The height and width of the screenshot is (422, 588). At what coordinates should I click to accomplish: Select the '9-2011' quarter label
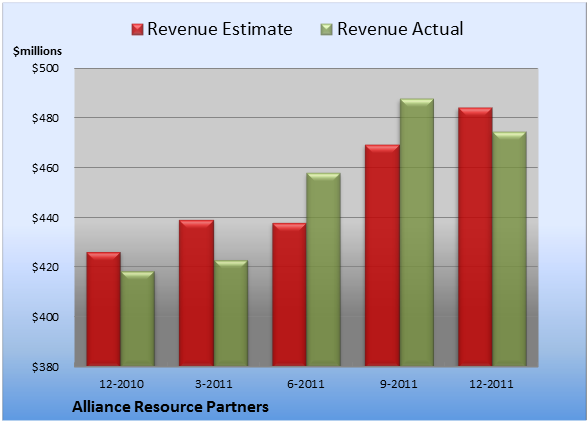point(399,384)
